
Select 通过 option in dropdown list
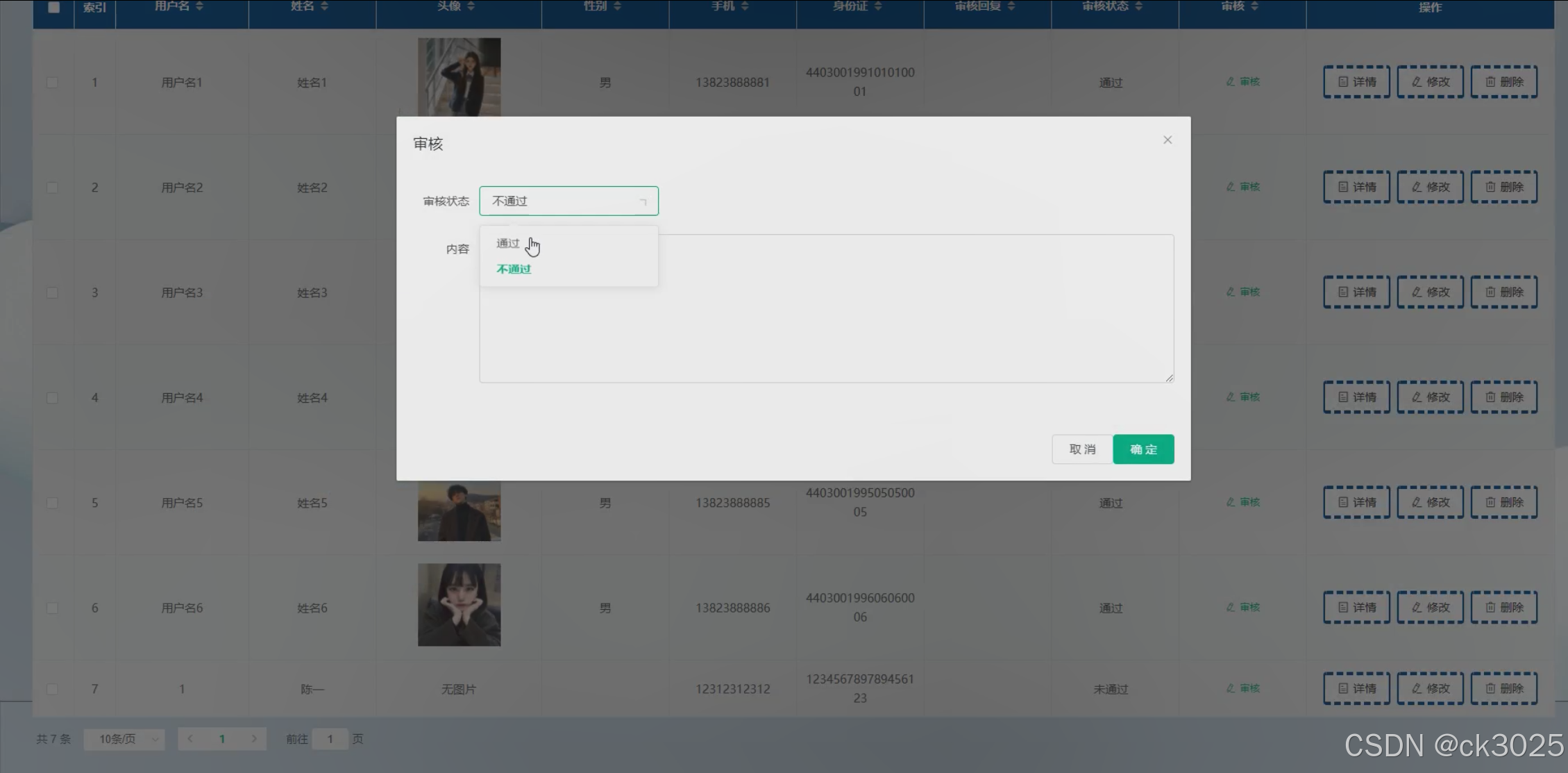(x=508, y=244)
